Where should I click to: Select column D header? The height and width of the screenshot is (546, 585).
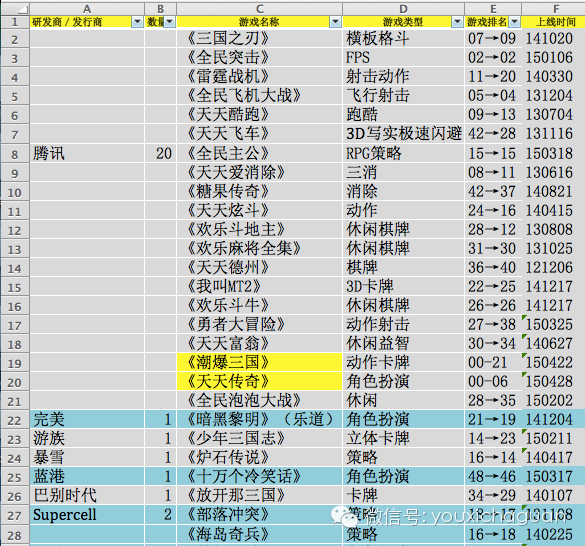(x=403, y=9)
